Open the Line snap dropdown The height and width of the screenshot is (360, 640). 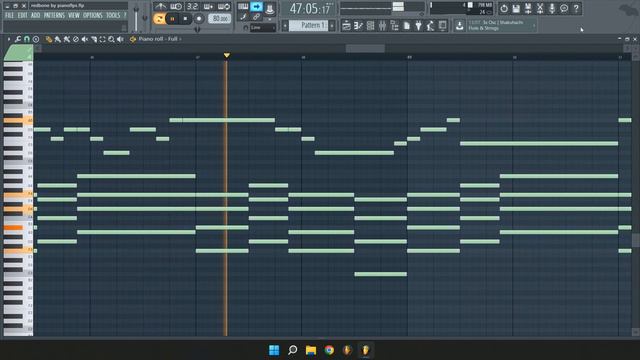pyautogui.click(x=263, y=27)
